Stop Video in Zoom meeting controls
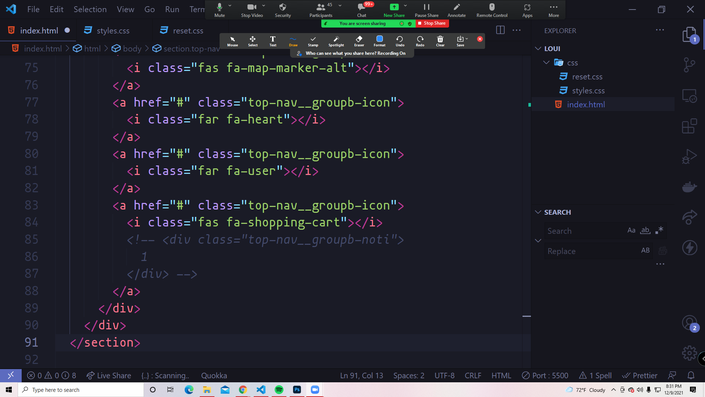This screenshot has width=705, height=397. click(252, 10)
